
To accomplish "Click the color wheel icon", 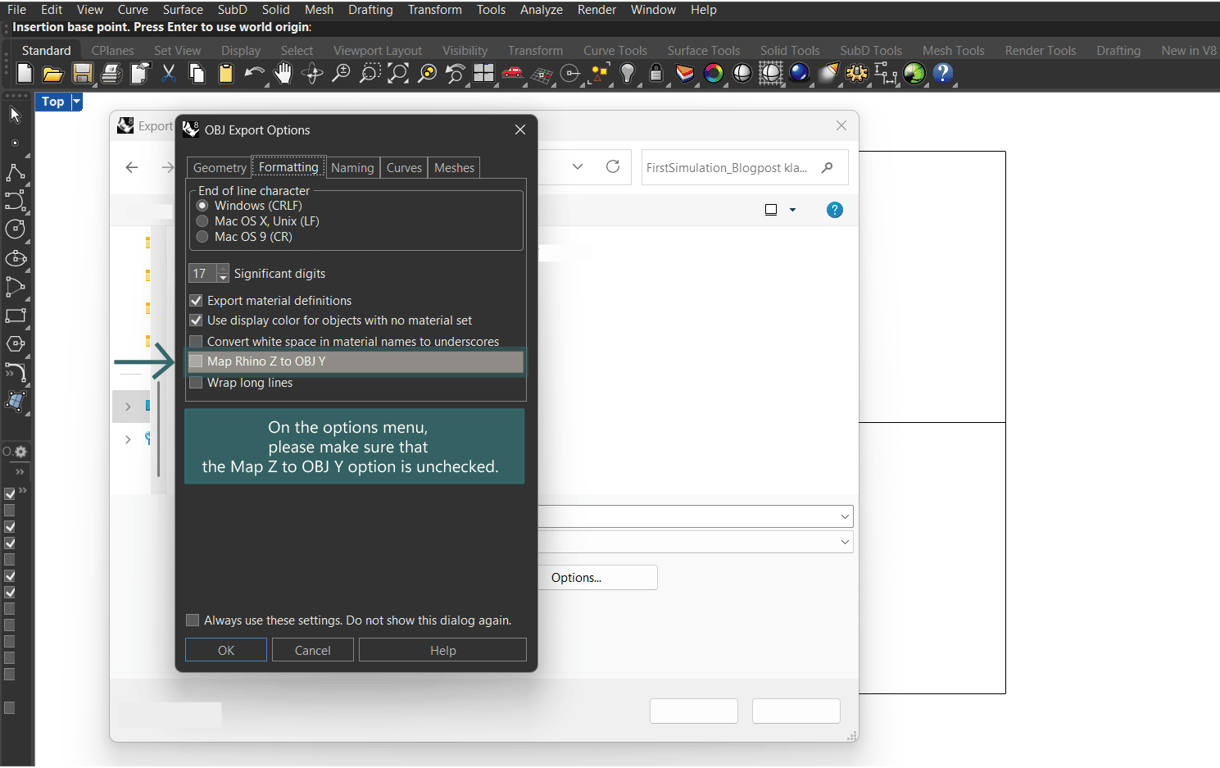I will (713, 73).
